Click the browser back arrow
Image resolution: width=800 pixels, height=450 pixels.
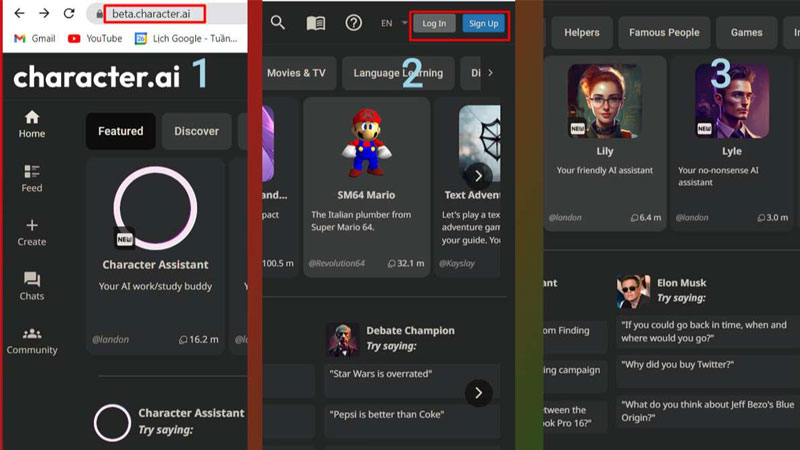pyautogui.click(x=18, y=14)
